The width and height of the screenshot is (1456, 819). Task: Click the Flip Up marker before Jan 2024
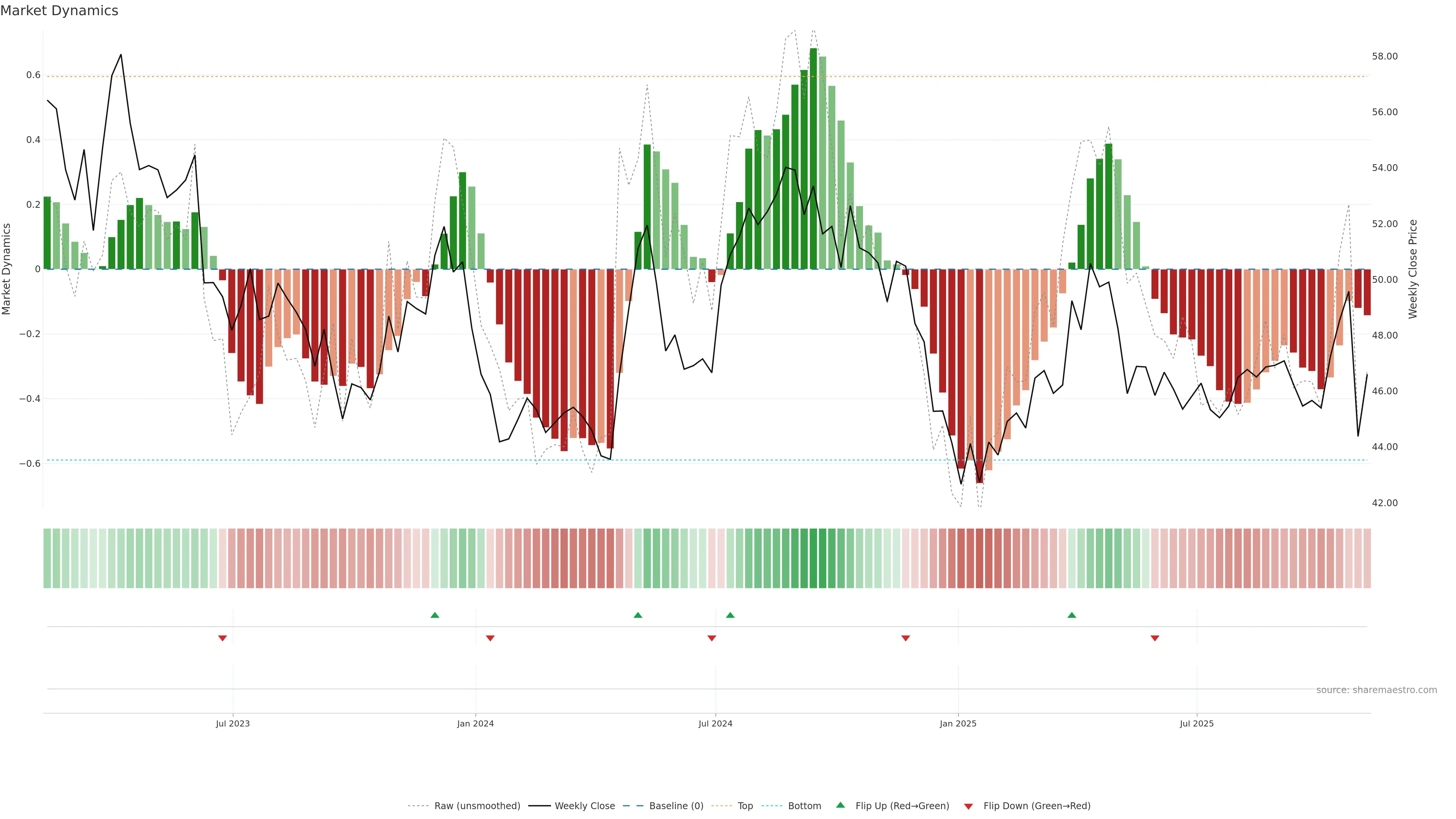tap(435, 615)
